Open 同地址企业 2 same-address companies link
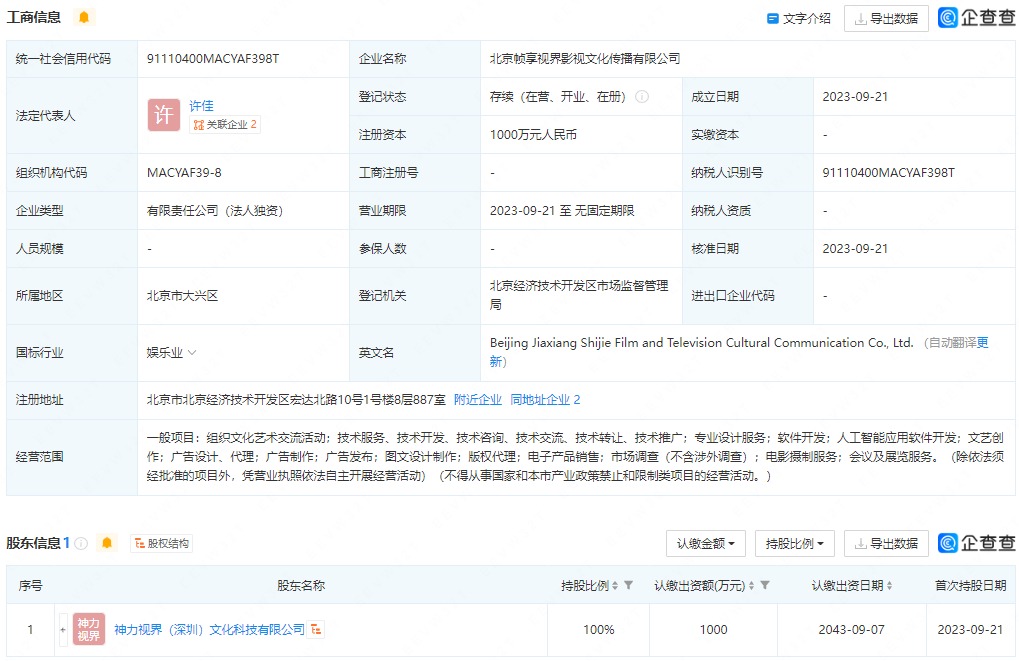 click(x=545, y=400)
